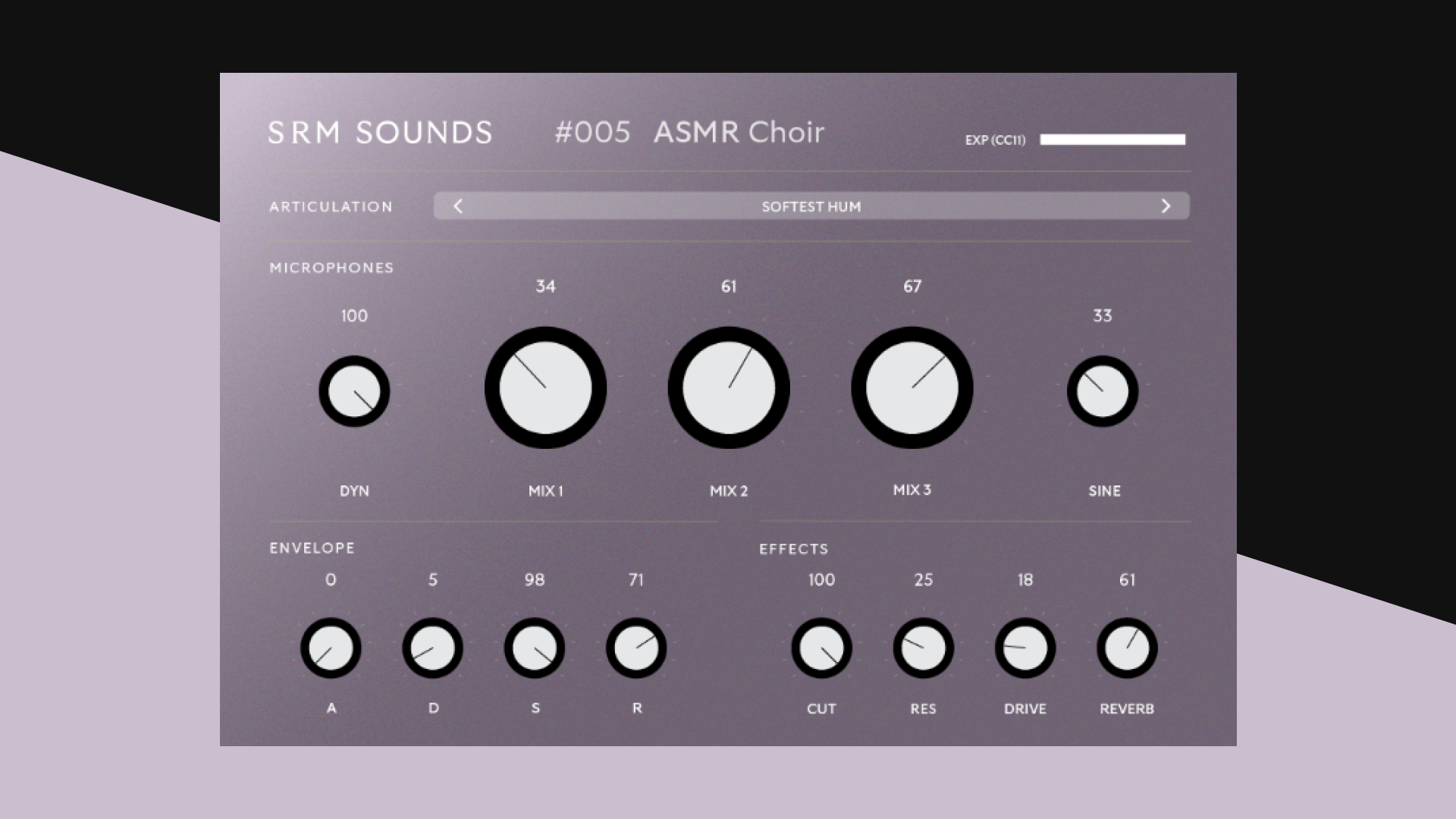Open the SOFTEST HUM articulation selector
The image size is (1456, 819).
pos(811,206)
